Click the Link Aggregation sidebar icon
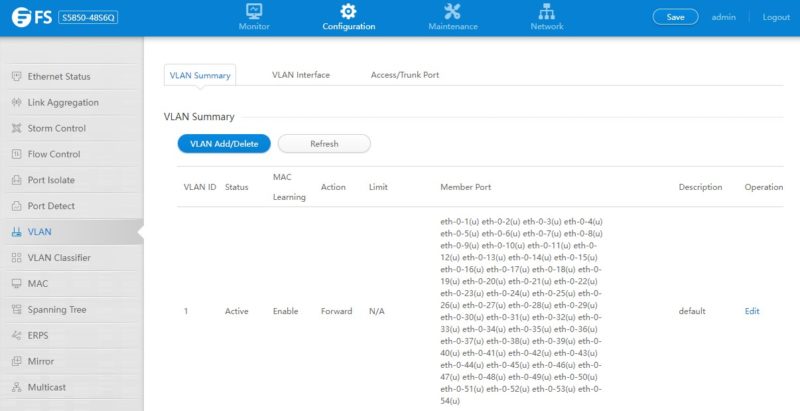The height and width of the screenshot is (411, 800). coord(16,102)
